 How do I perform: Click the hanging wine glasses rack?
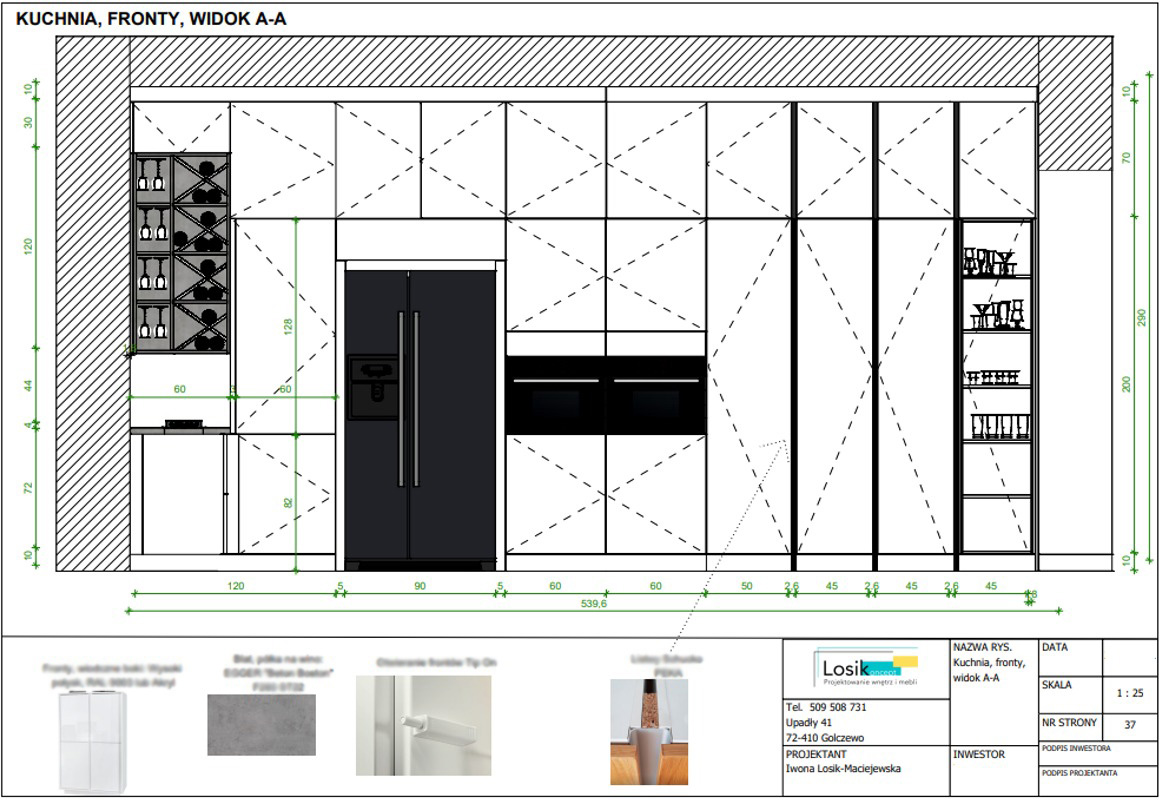pos(153,253)
